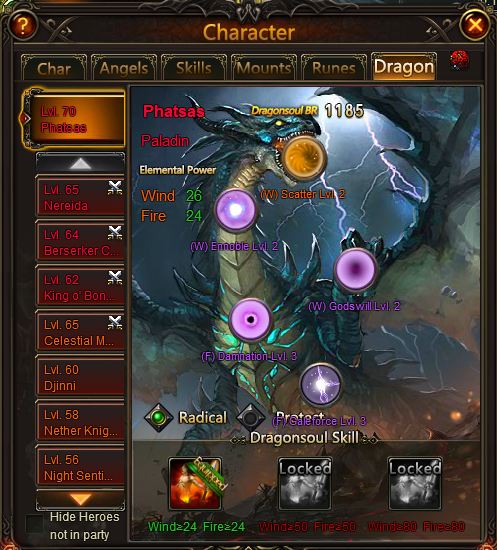Image resolution: width=497 pixels, height=550 pixels.
Task: Switch to the Runes tab
Action: click(x=334, y=68)
